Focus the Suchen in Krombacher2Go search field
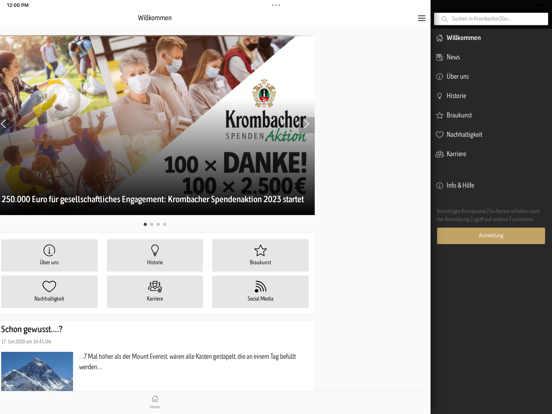 coord(491,19)
